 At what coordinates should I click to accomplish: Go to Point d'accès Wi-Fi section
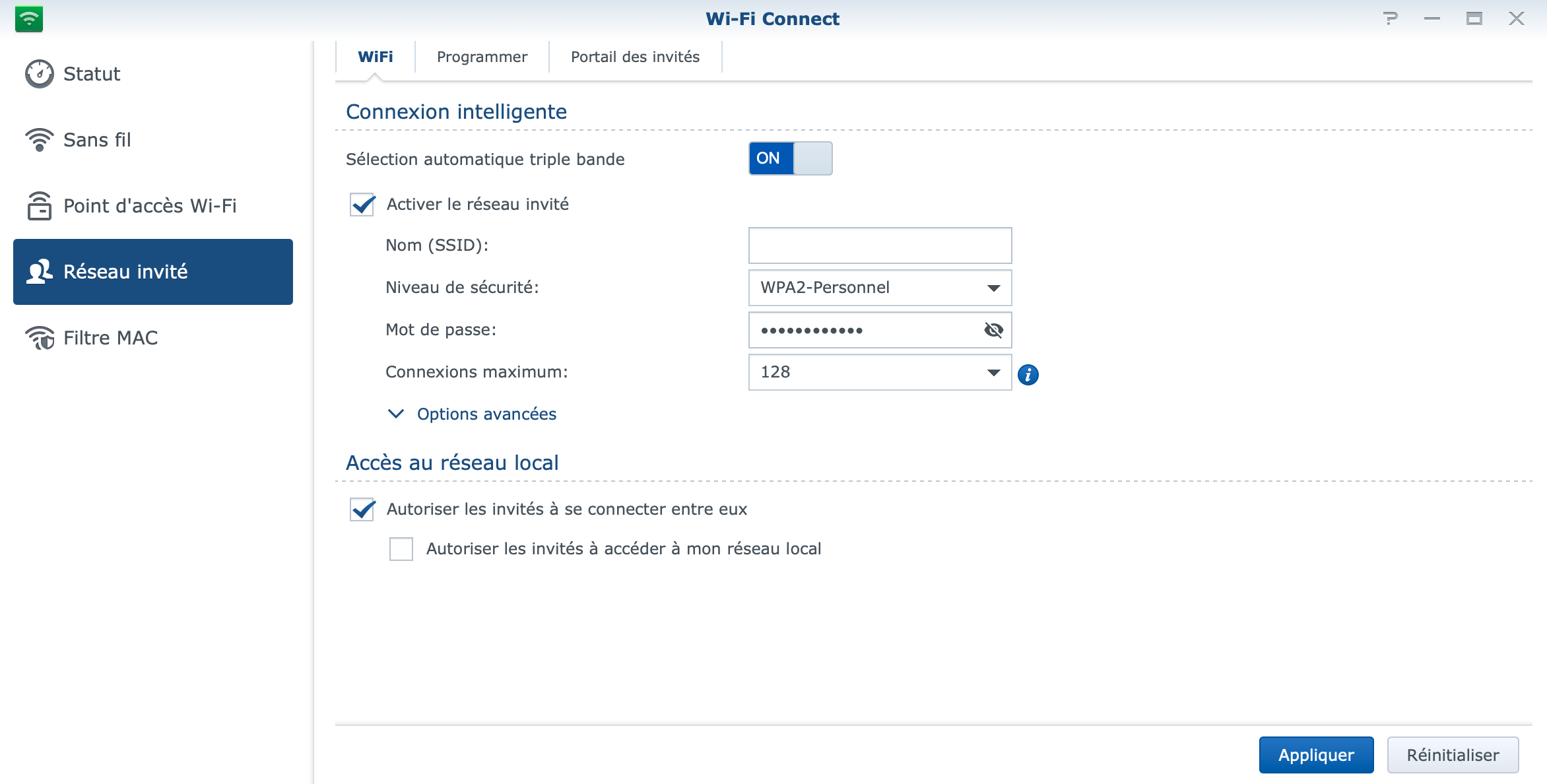[x=153, y=206]
